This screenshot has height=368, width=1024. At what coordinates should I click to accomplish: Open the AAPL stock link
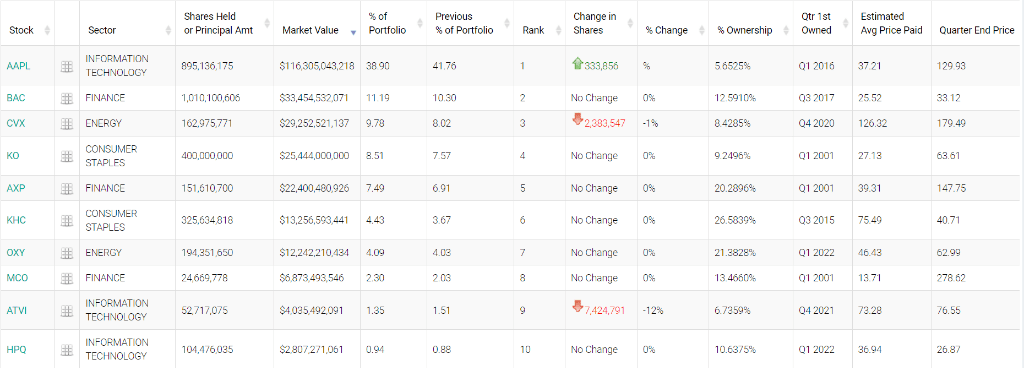tap(17, 66)
